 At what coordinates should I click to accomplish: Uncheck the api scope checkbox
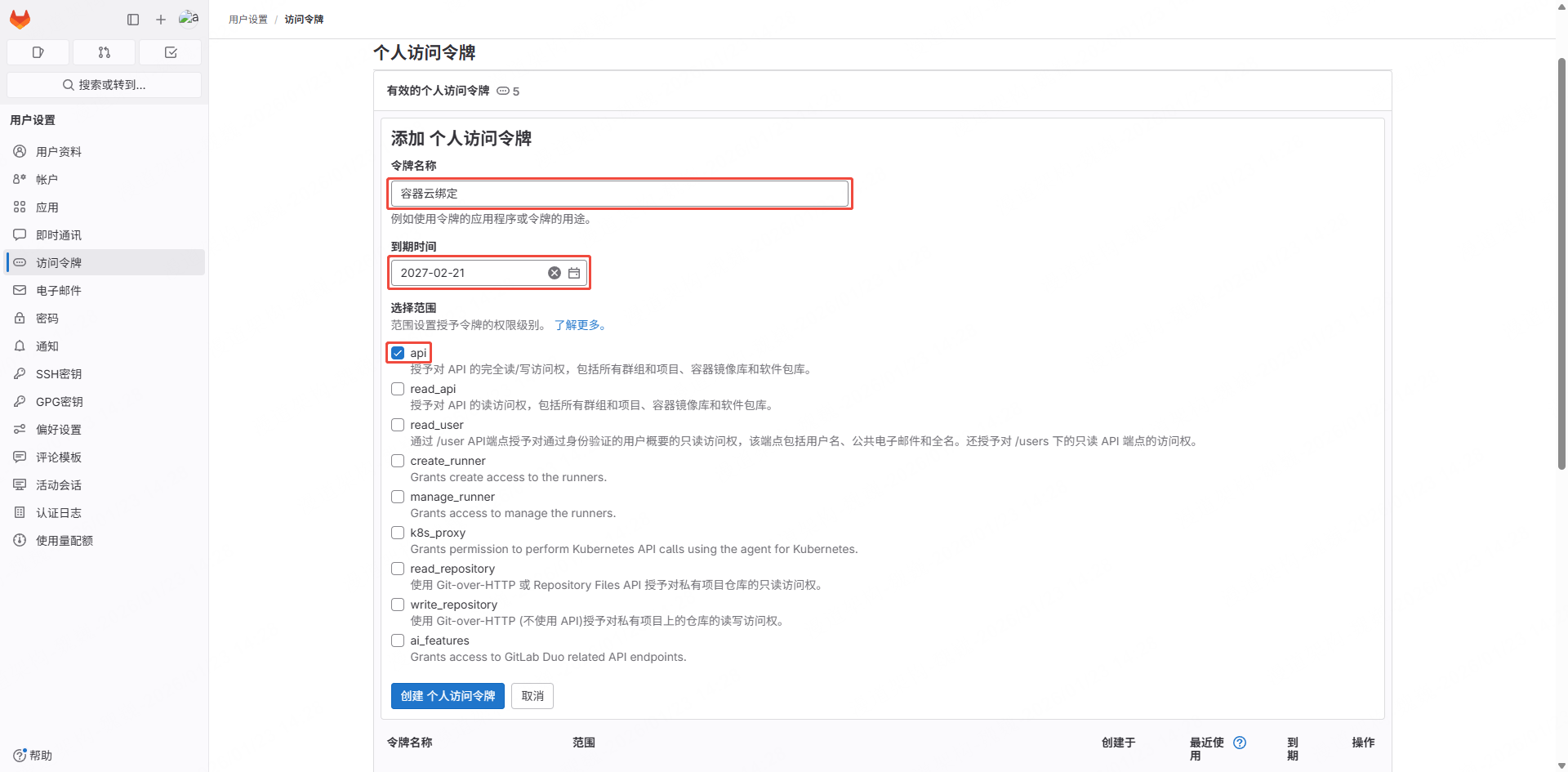tap(398, 353)
